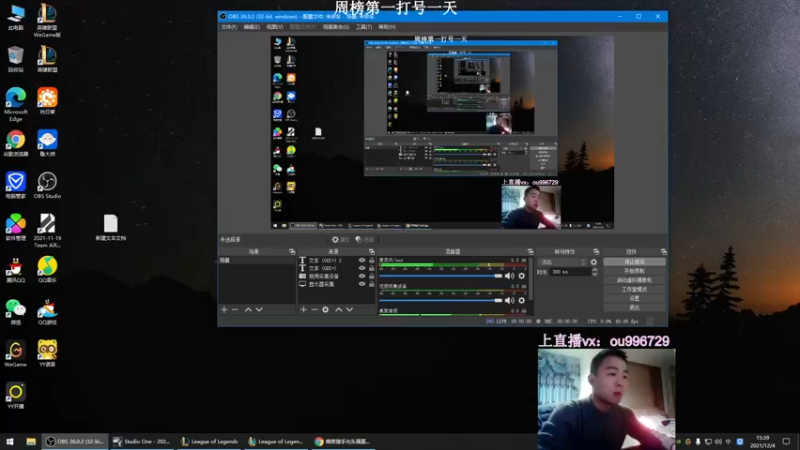The height and width of the screenshot is (450, 800).
Task: Pop out the Sources dock panel
Action: (371, 252)
